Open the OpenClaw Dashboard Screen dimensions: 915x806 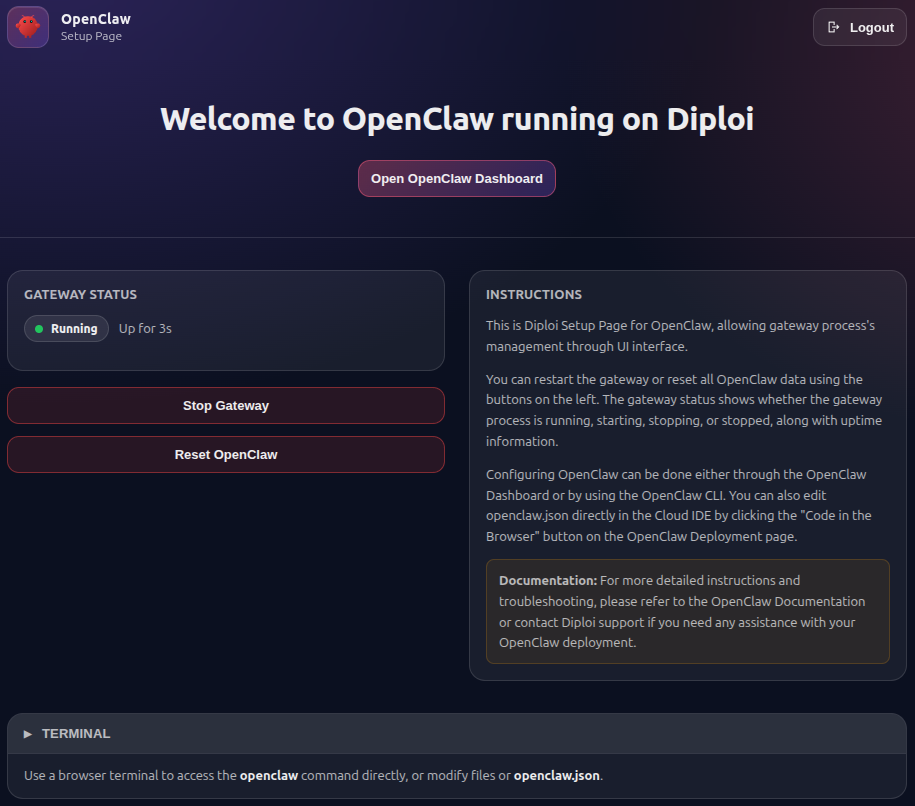456,178
